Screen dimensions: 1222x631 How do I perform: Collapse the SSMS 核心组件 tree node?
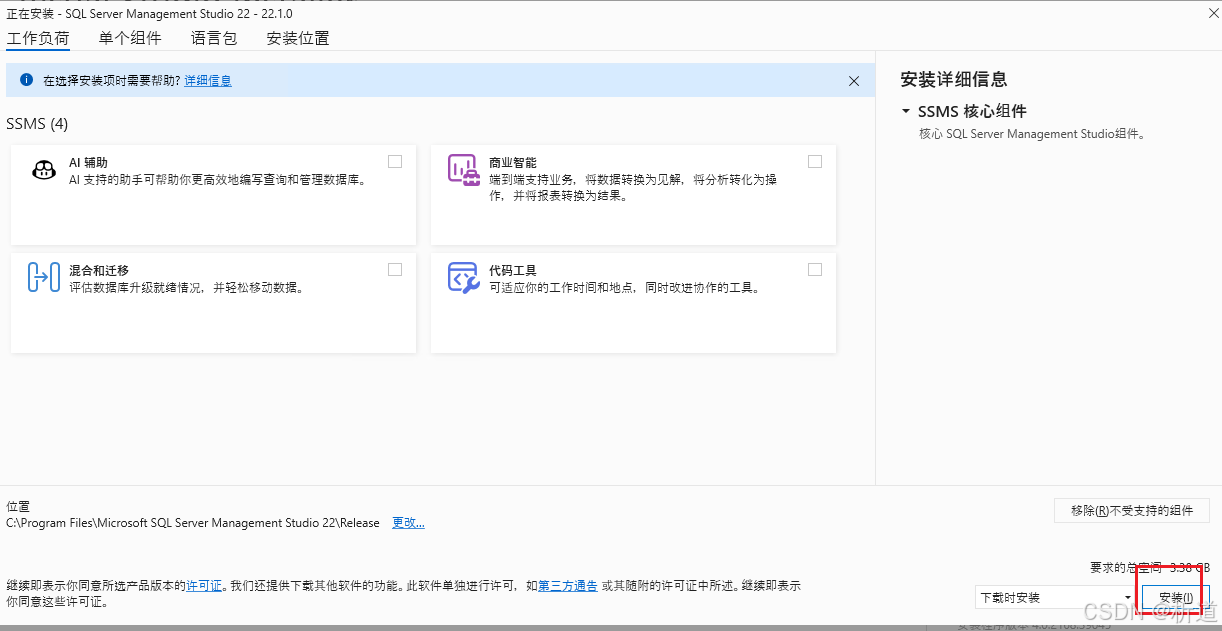[x=906, y=111]
